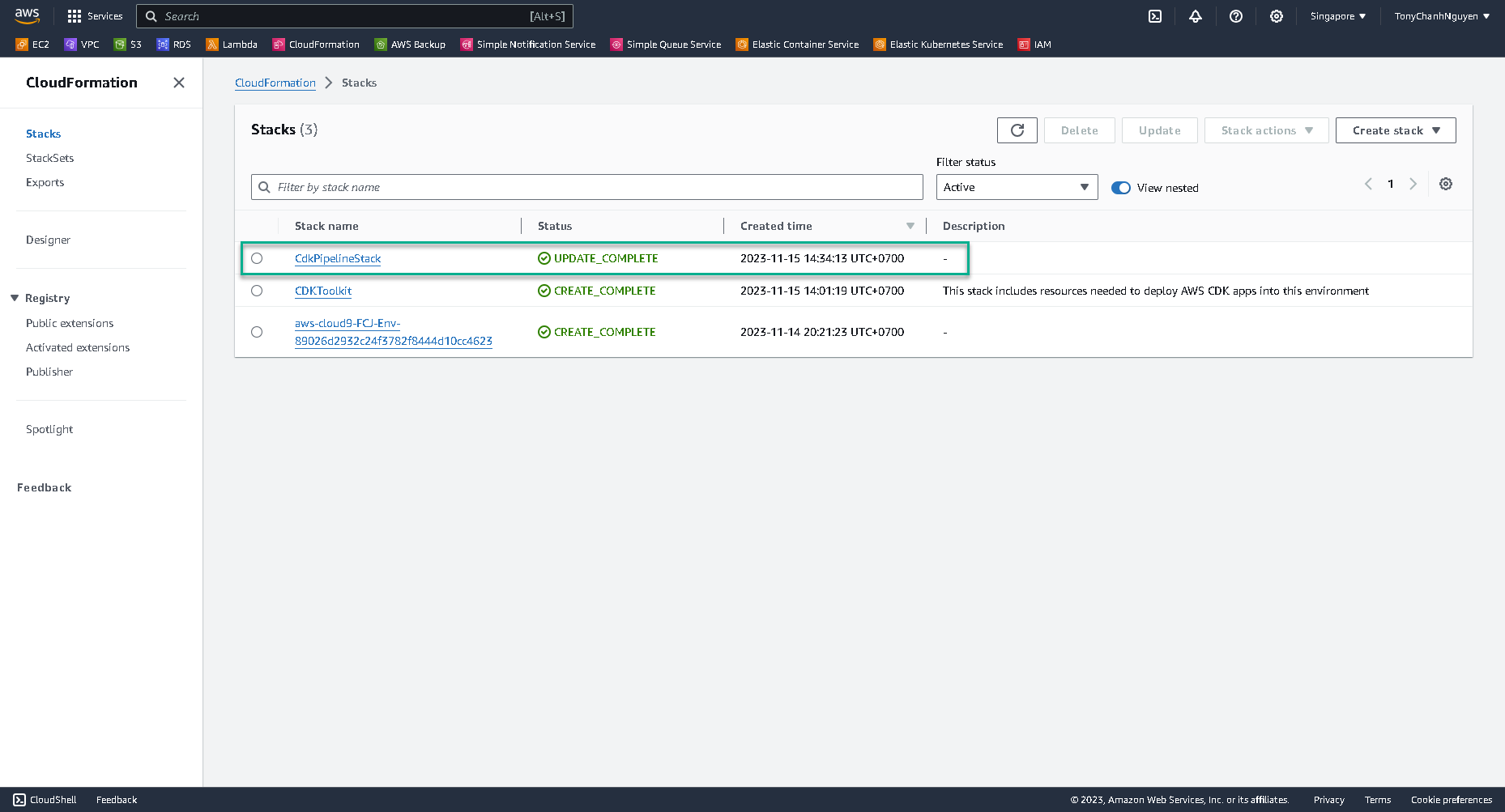This screenshot has width=1505, height=812.
Task: Open the TonyChanhNguyen account menu
Action: click(x=1442, y=16)
